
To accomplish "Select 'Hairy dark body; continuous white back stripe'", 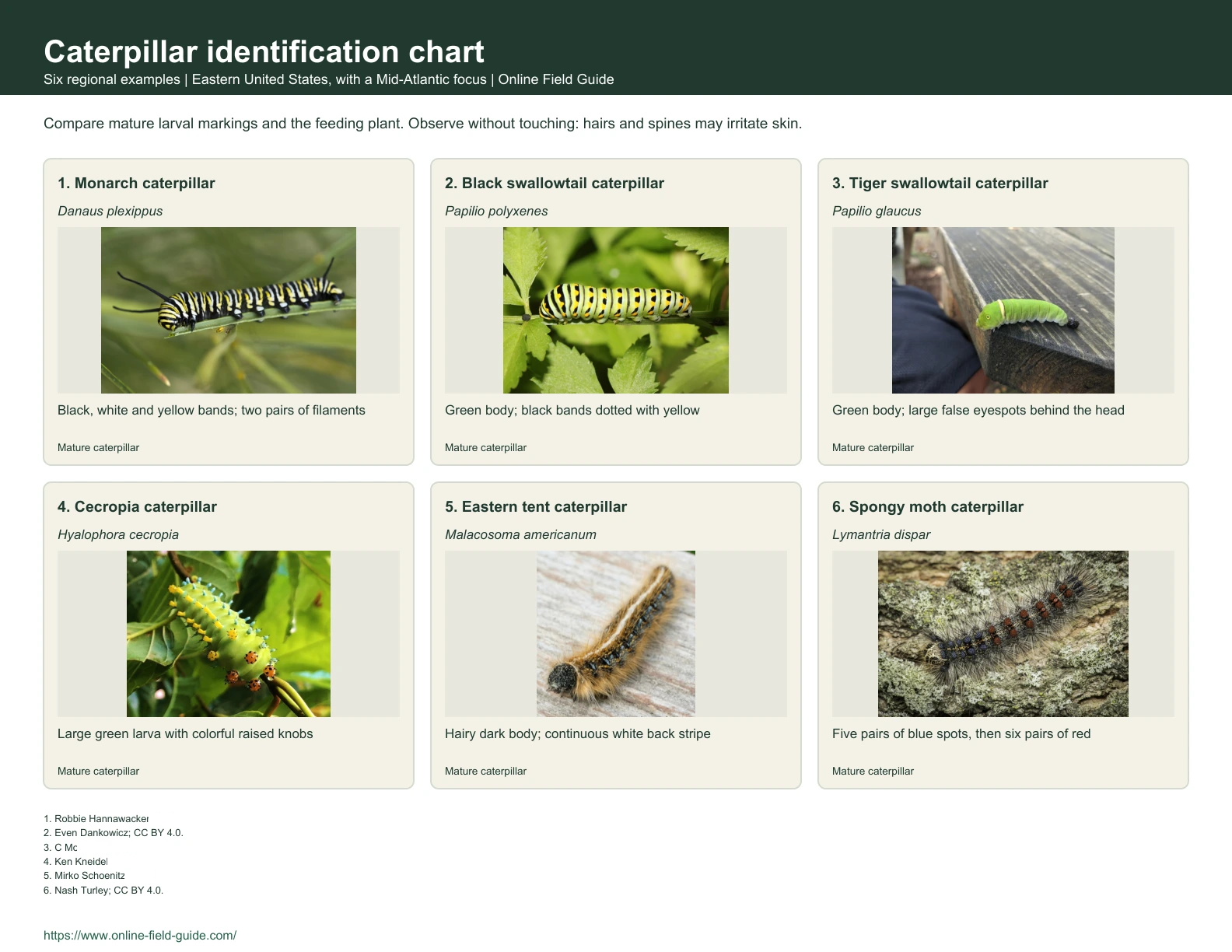I will [578, 733].
